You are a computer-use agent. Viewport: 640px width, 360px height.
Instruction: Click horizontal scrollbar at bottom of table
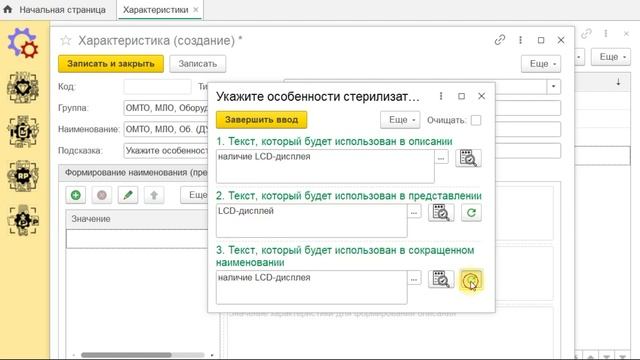click(126, 355)
